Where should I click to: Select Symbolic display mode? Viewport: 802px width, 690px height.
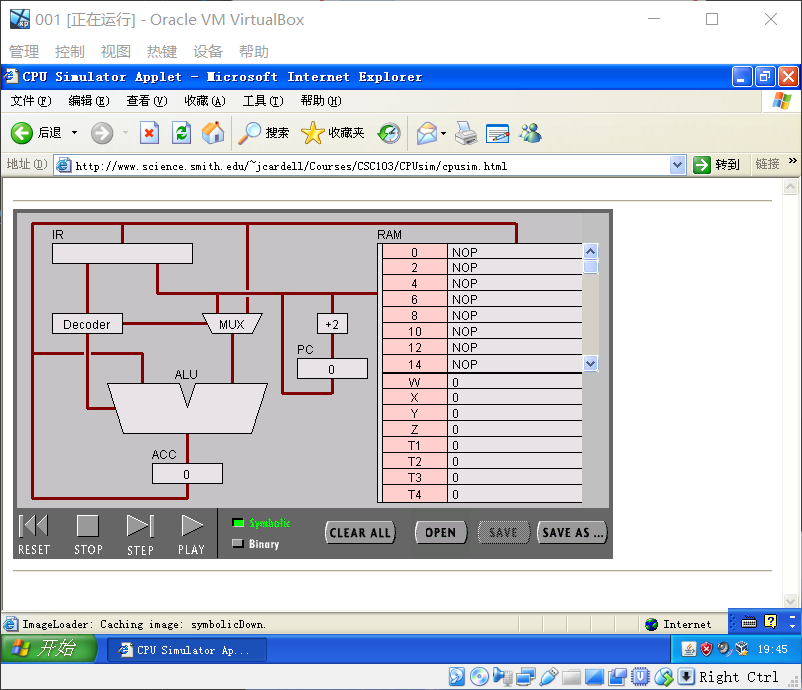coord(238,523)
